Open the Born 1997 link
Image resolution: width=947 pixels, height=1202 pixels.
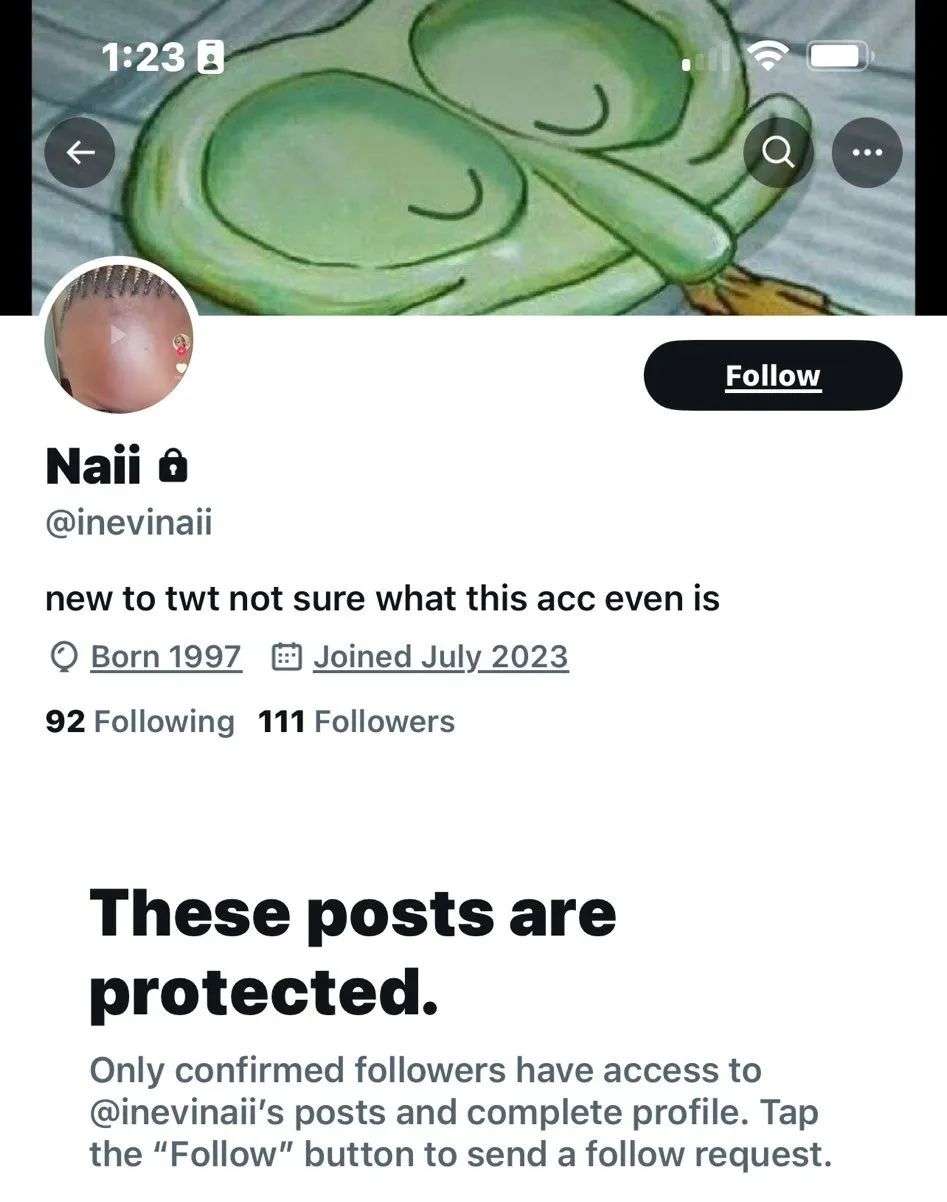pos(166,657)
